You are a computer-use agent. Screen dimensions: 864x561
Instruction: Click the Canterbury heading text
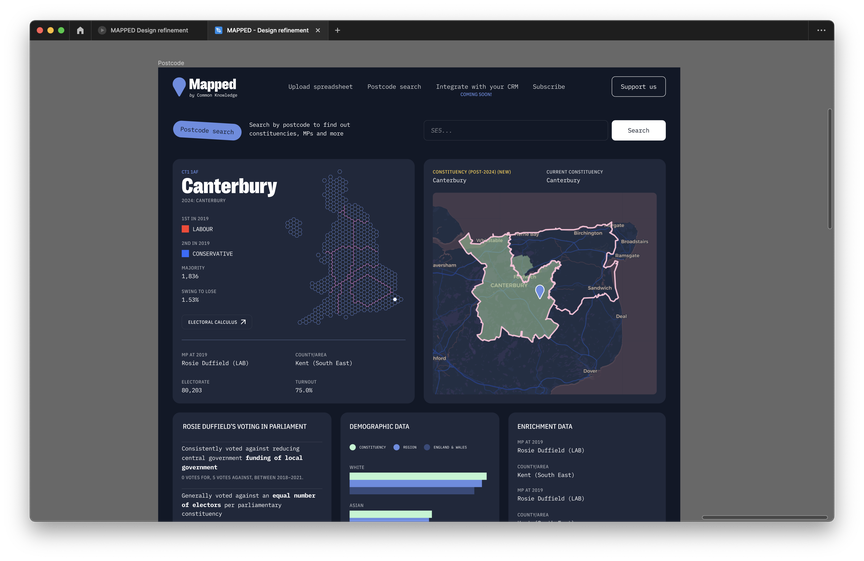click(x=229, y=186)
